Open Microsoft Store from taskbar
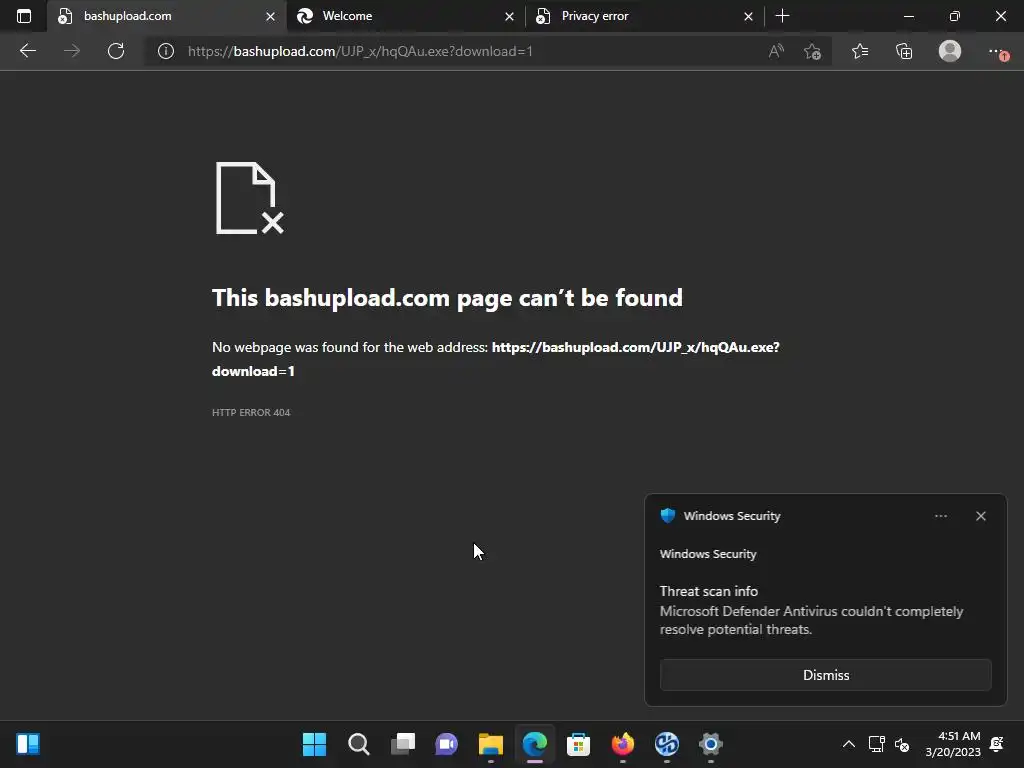 coord(578,744)
